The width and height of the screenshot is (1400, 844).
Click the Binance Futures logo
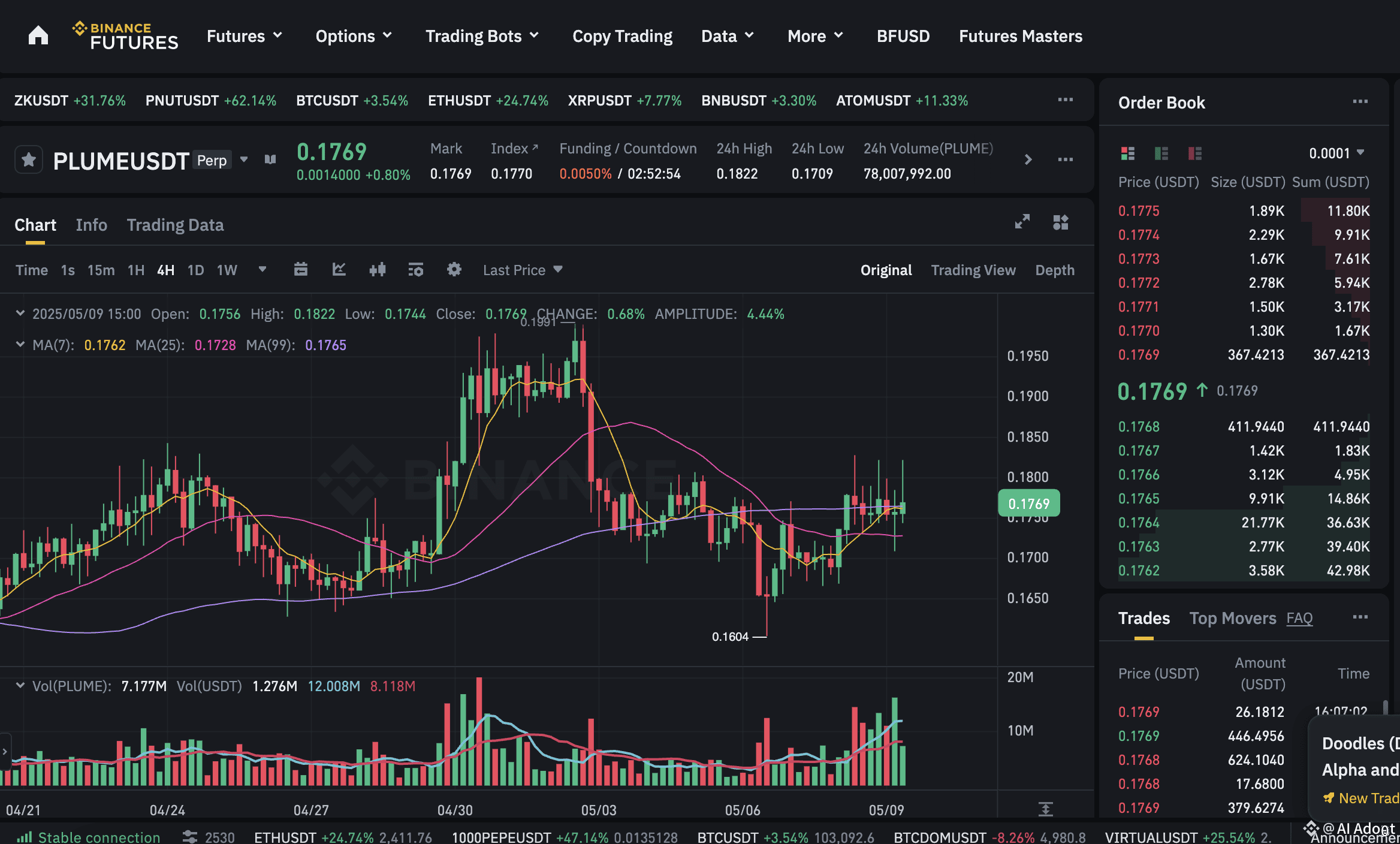125,36
